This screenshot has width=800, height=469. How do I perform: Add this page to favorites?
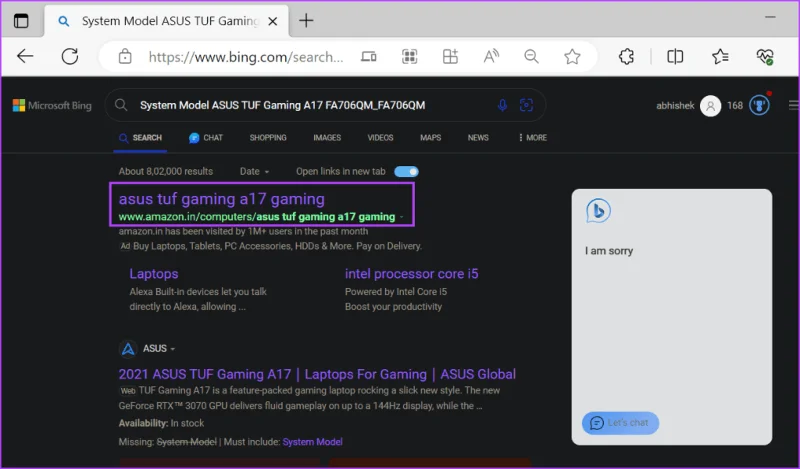point(572,56)
